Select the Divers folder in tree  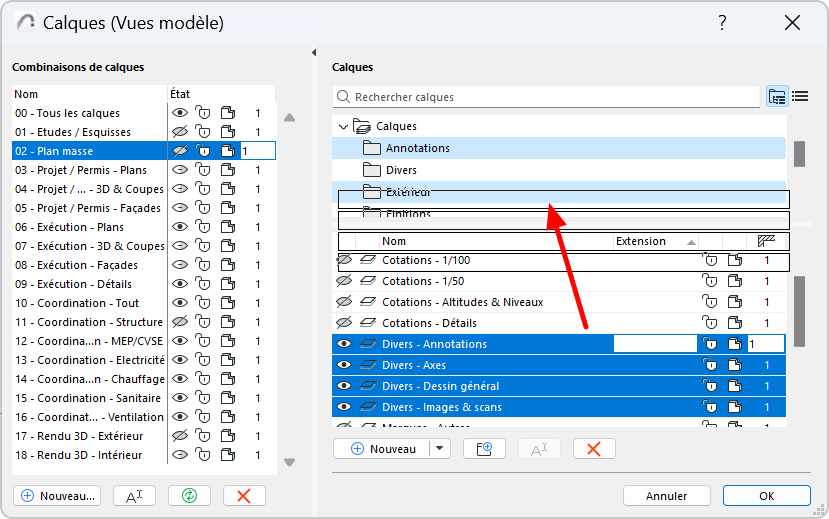[x=403, y=170]
